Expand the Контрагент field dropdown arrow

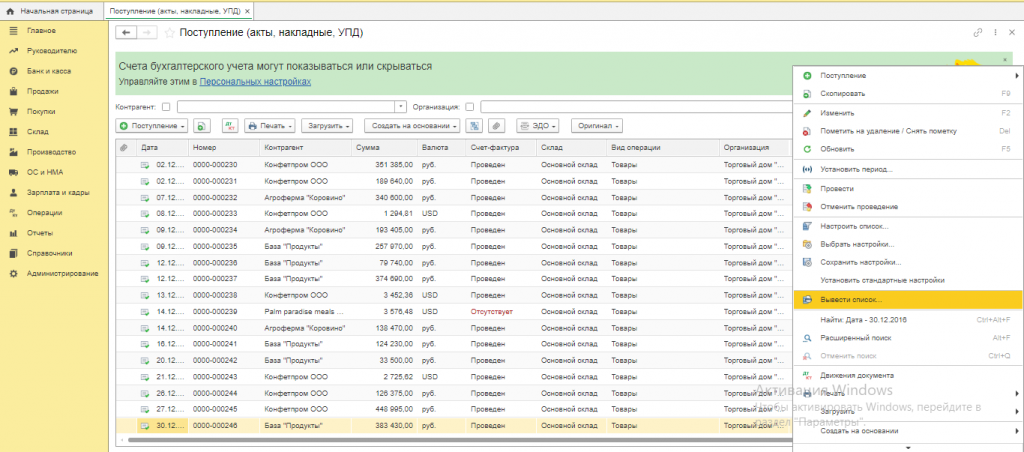click(401, 106)
